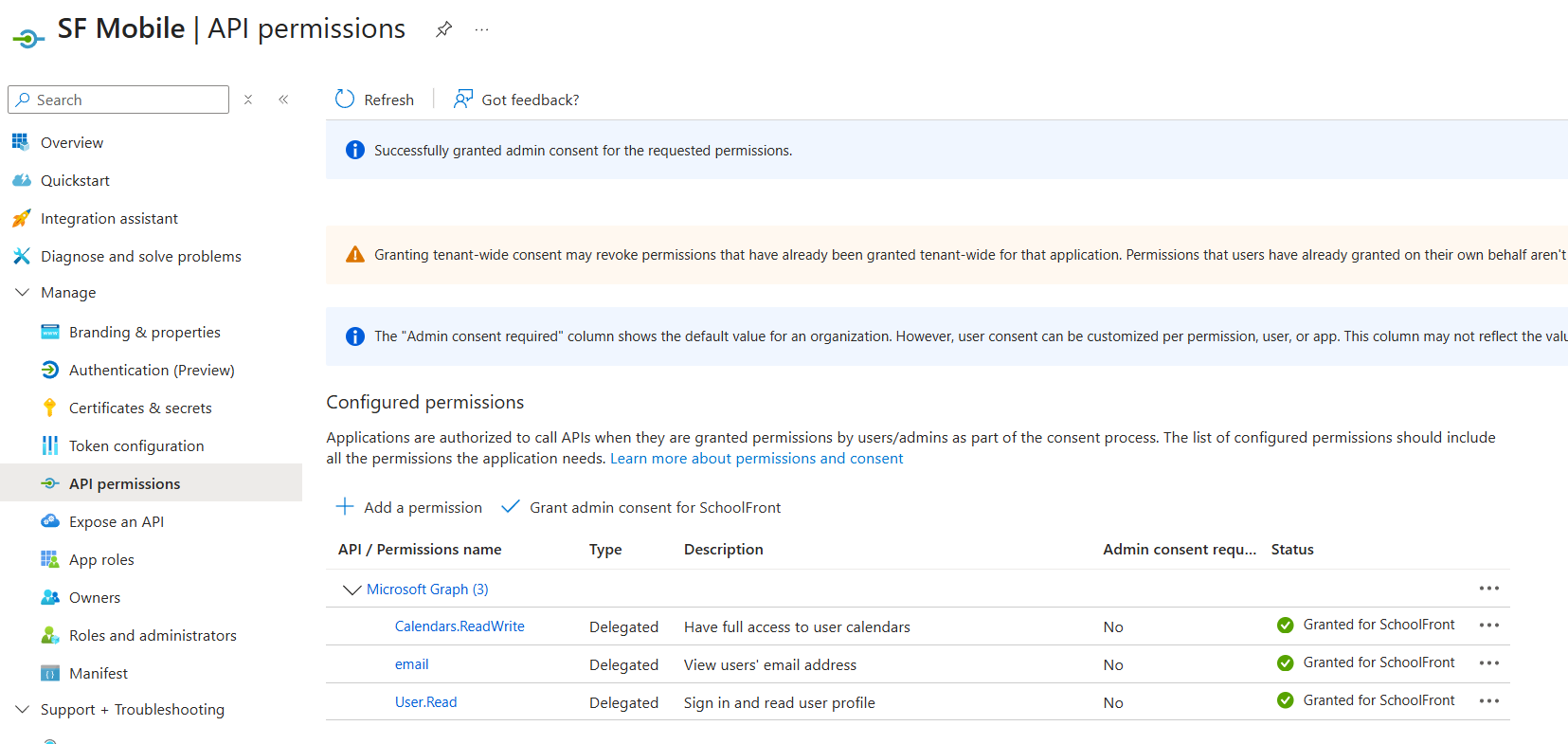Click 'Granted for SchoolFront' status in email row
Screen dimensions: 1568x744
click(1379, 662)
